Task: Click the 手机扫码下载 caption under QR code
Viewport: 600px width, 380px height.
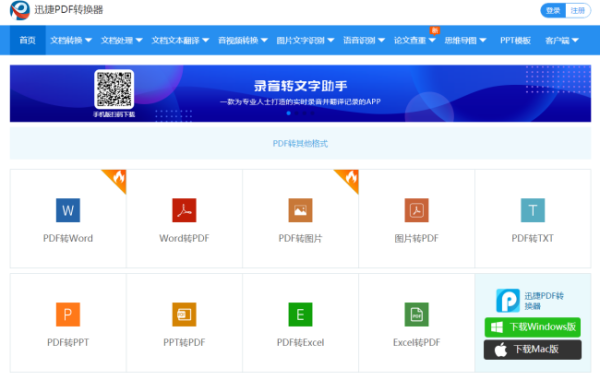Action: click(114, 114)
